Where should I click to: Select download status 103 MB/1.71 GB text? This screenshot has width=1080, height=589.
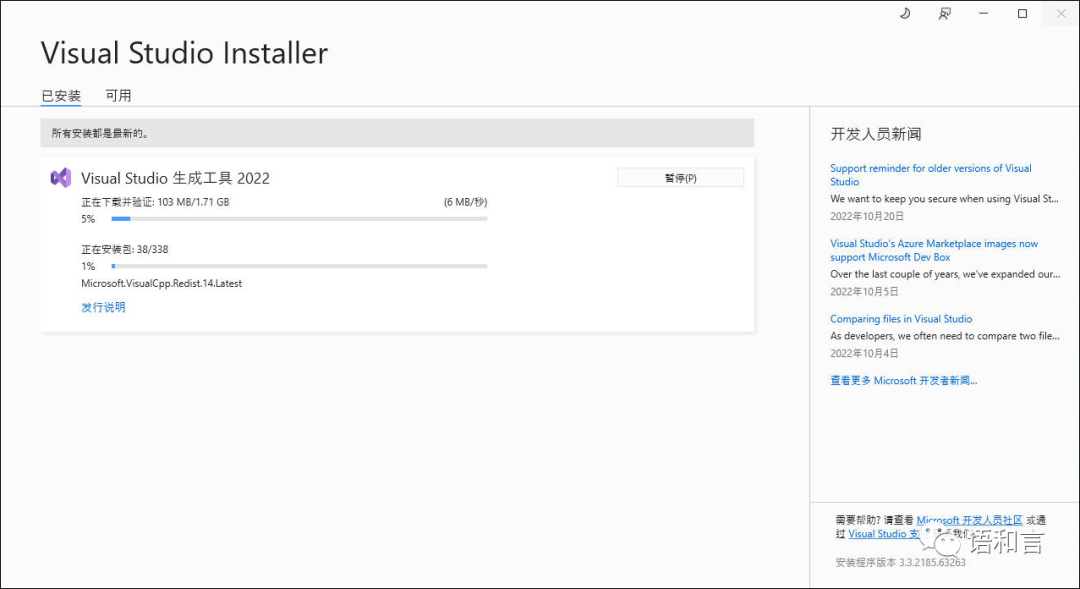155,202
